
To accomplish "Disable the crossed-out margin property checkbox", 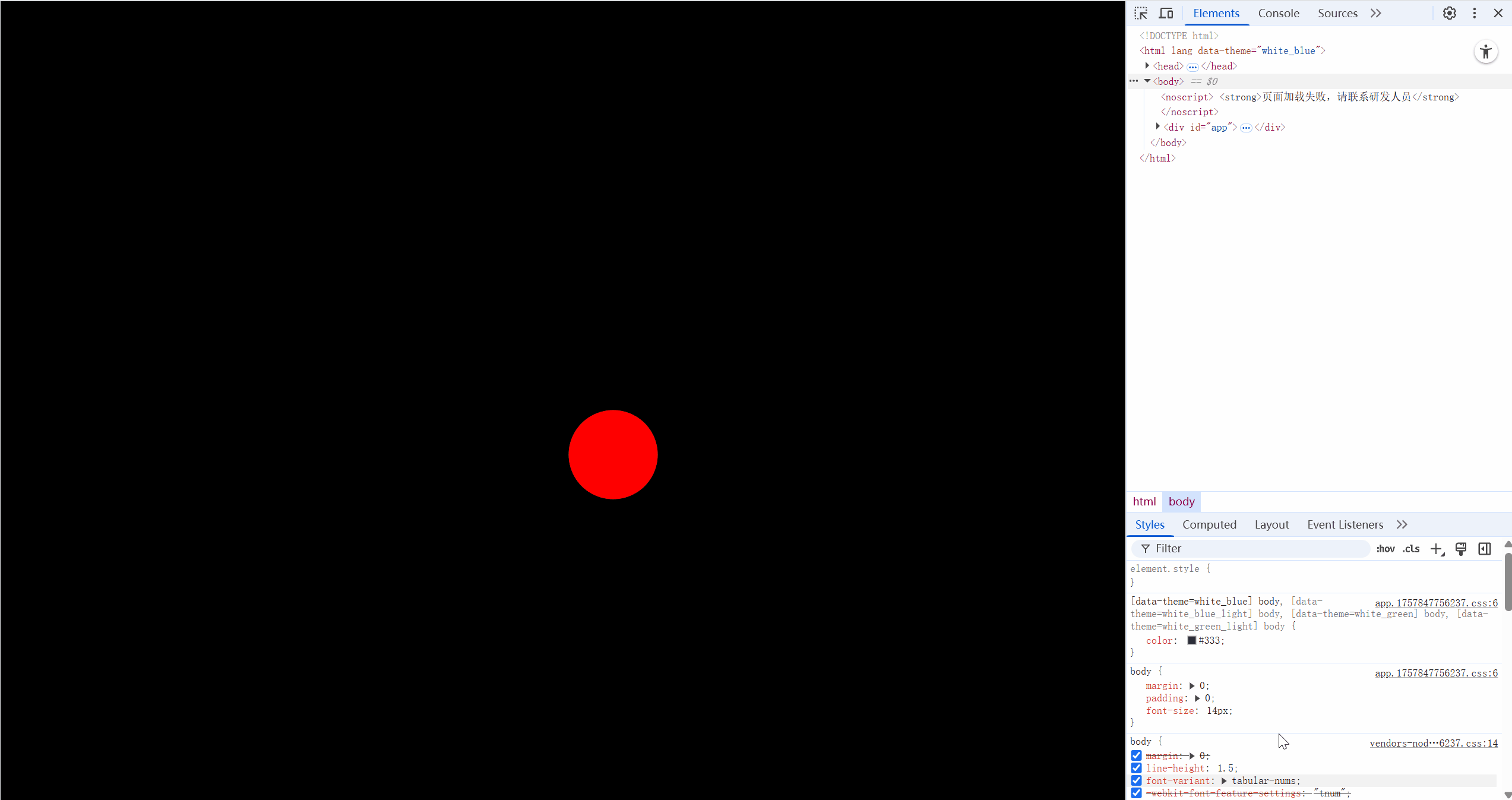I will 1136,755.
